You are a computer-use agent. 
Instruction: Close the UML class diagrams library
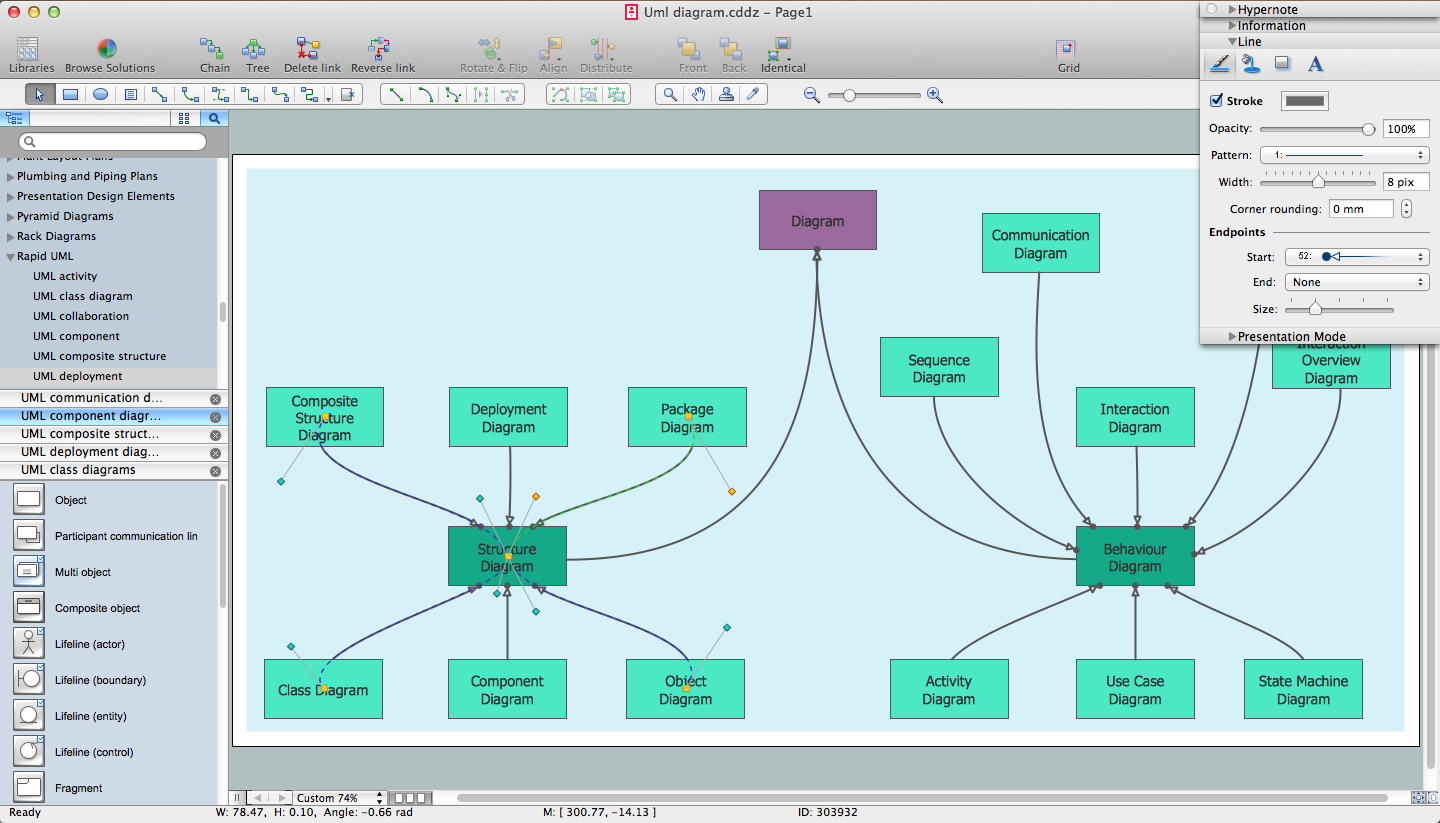[215, 471]
